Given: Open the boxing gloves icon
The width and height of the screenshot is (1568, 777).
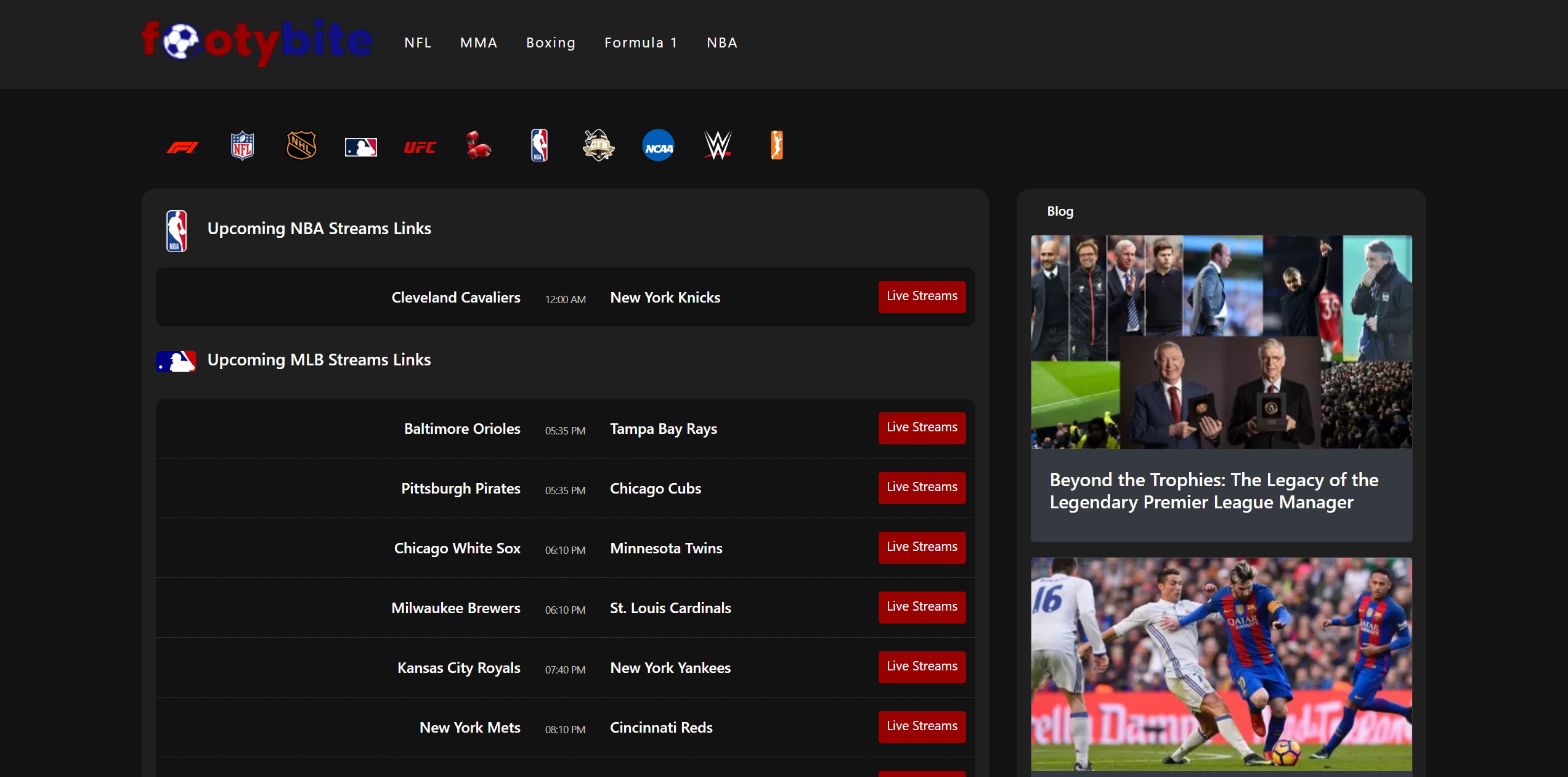Looking at the screenshot, I should coord(479,146).
